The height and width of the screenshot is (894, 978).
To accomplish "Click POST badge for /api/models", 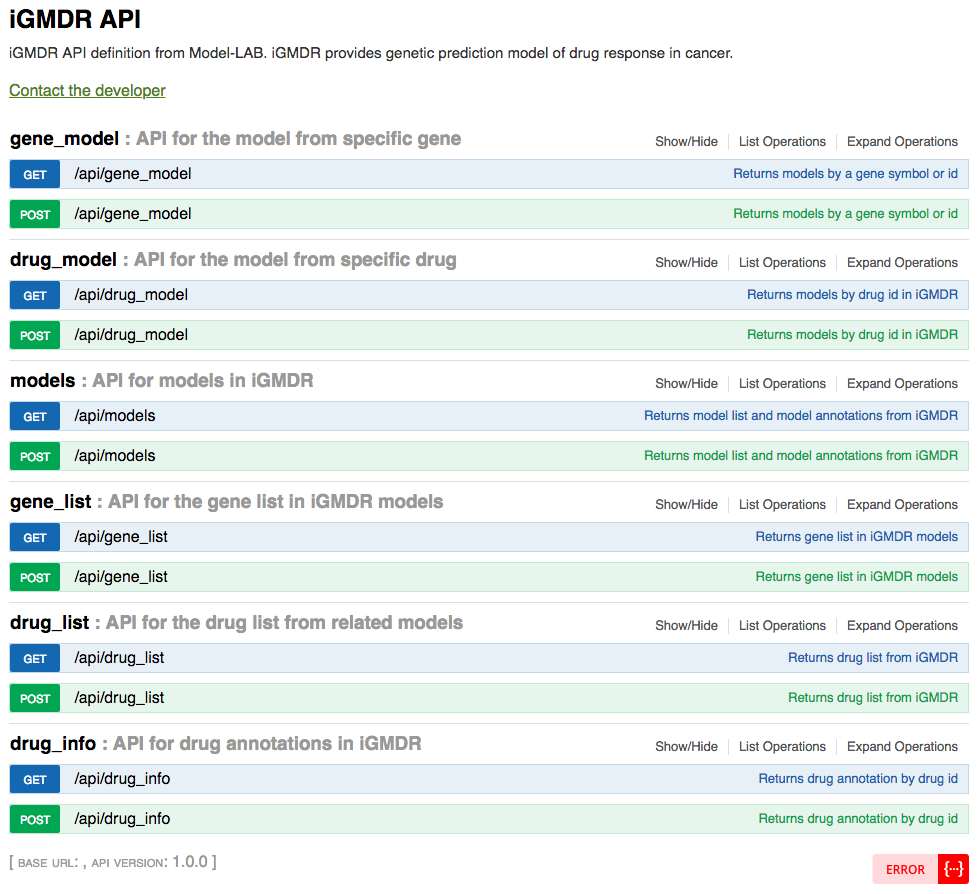I will pos(35,457).
